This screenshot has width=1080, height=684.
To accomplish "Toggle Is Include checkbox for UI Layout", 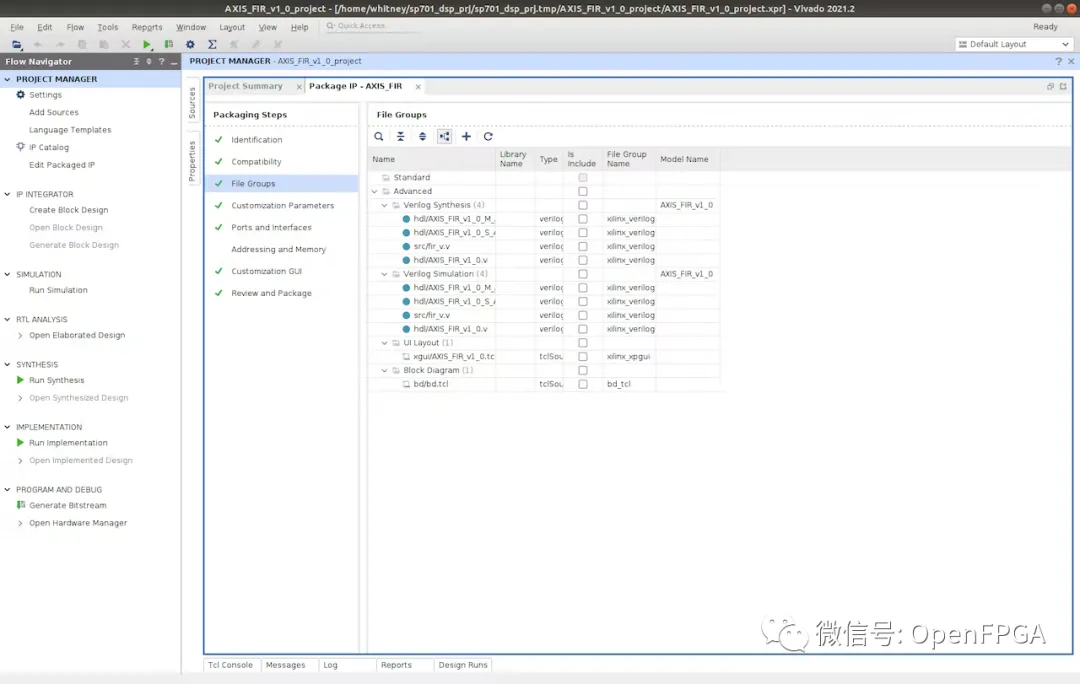I will [x=583, y=343].
